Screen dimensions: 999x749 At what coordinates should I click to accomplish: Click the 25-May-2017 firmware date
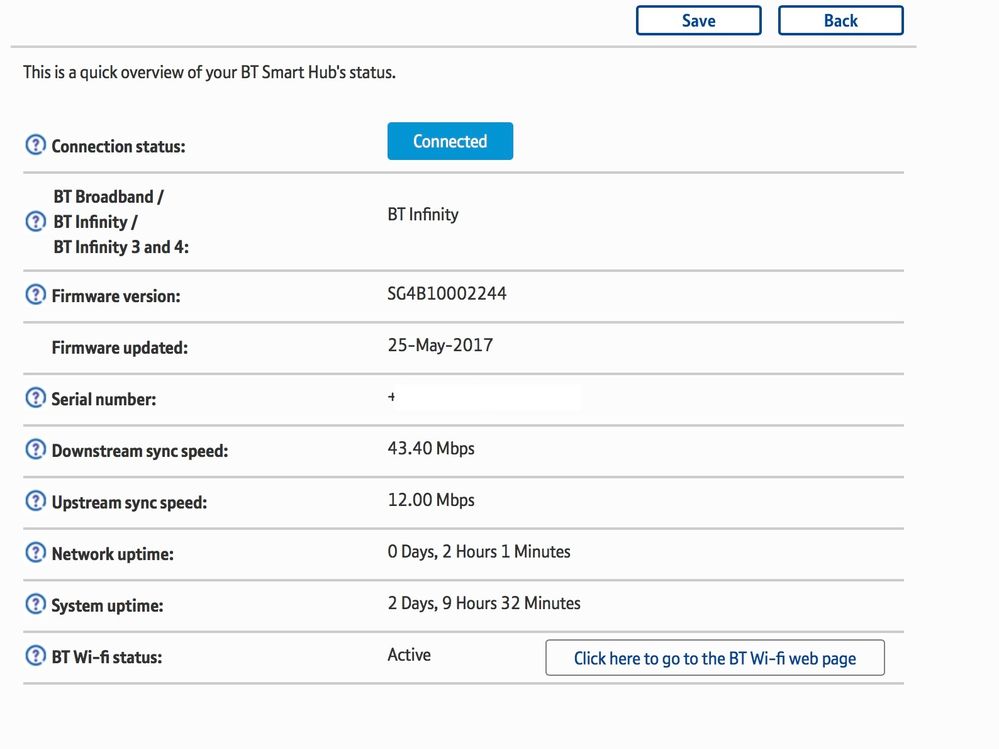440,345
